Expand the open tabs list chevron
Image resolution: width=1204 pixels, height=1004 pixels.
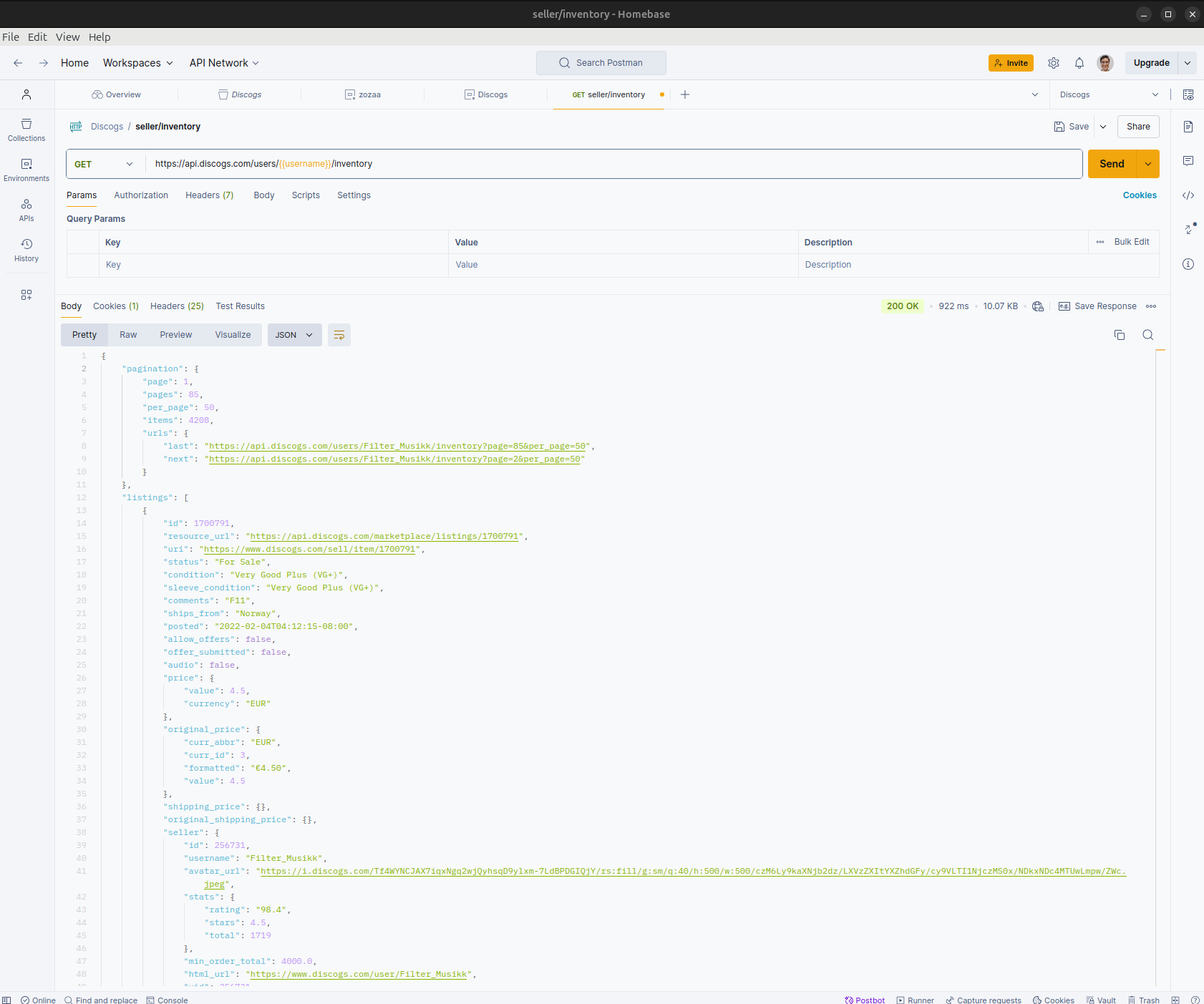point(1035,94)
